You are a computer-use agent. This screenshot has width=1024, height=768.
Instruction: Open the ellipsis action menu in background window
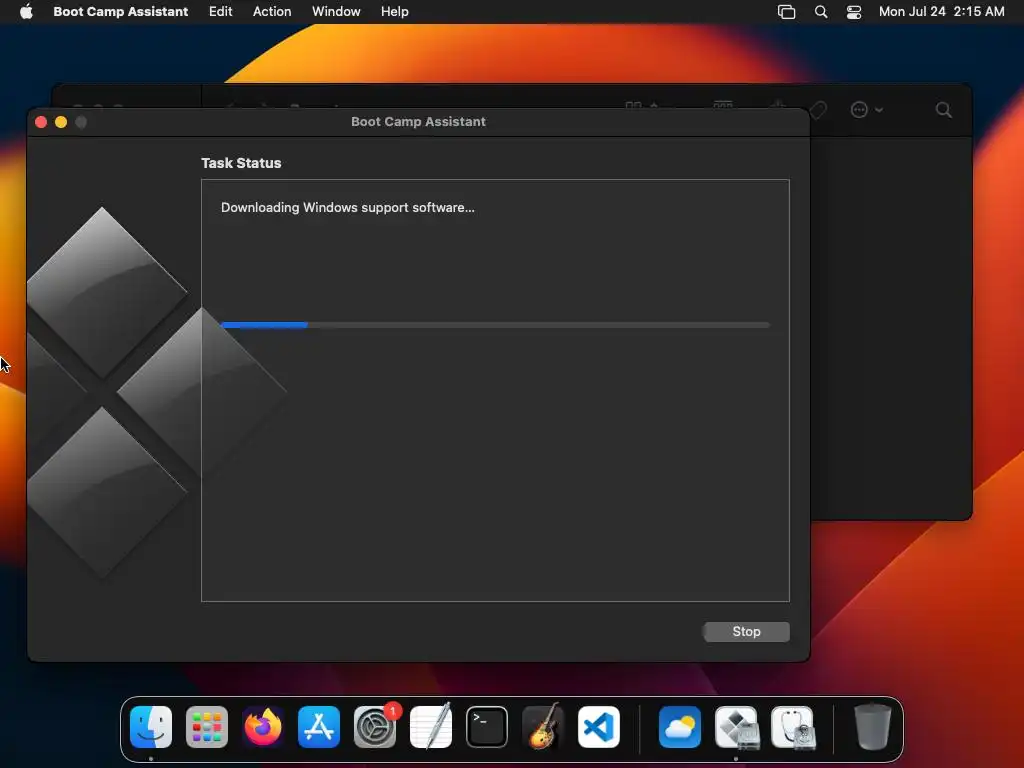coord(866,110)
